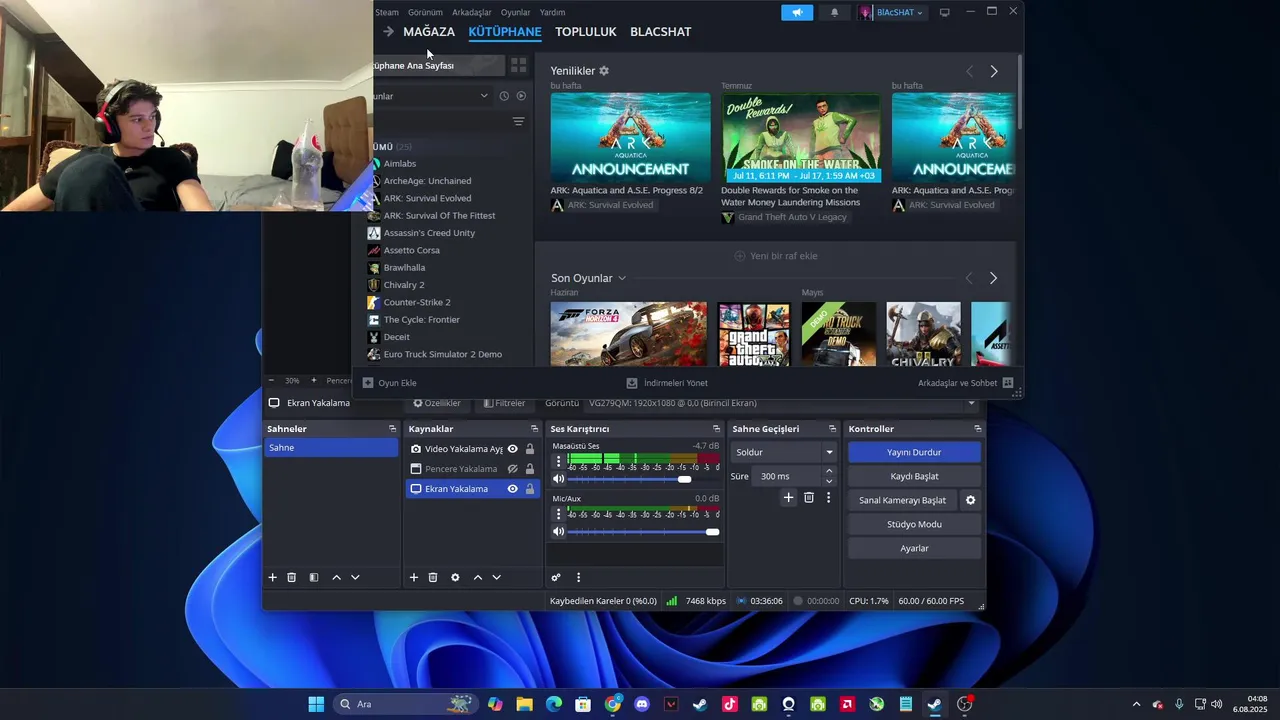Open Steam menu in menu bar
This screenshot has width=1280, height=720.
click(x=387, y=12)
